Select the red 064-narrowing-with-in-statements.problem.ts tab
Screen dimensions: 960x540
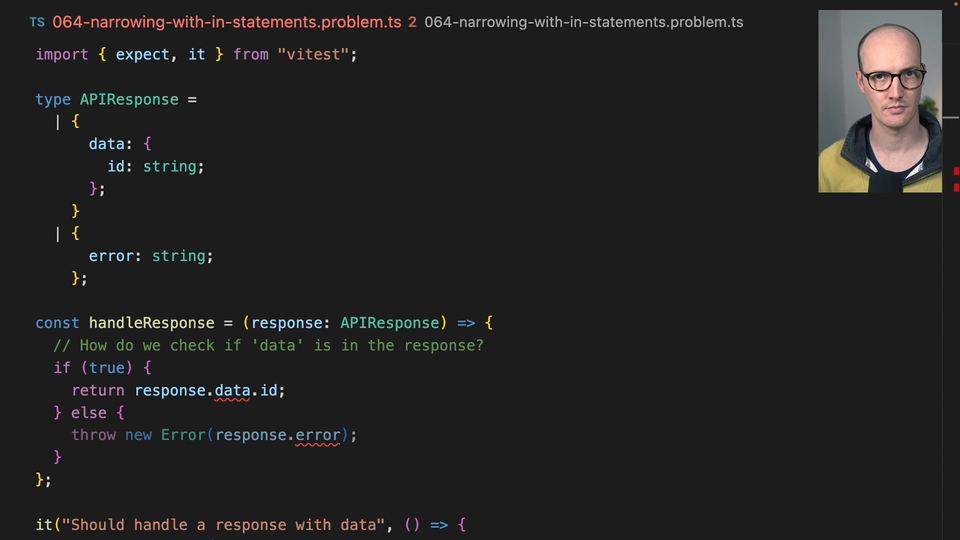point(228,22)
